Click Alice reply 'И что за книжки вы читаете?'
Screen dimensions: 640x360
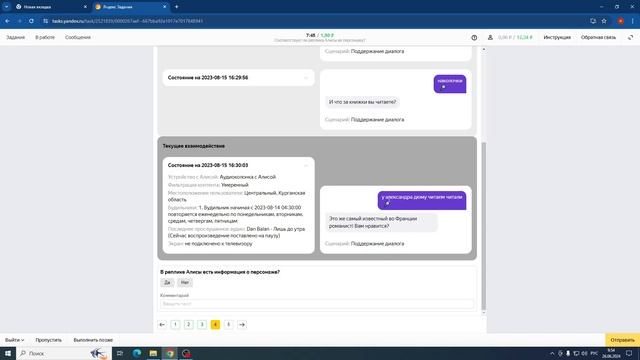click(362, 102)
